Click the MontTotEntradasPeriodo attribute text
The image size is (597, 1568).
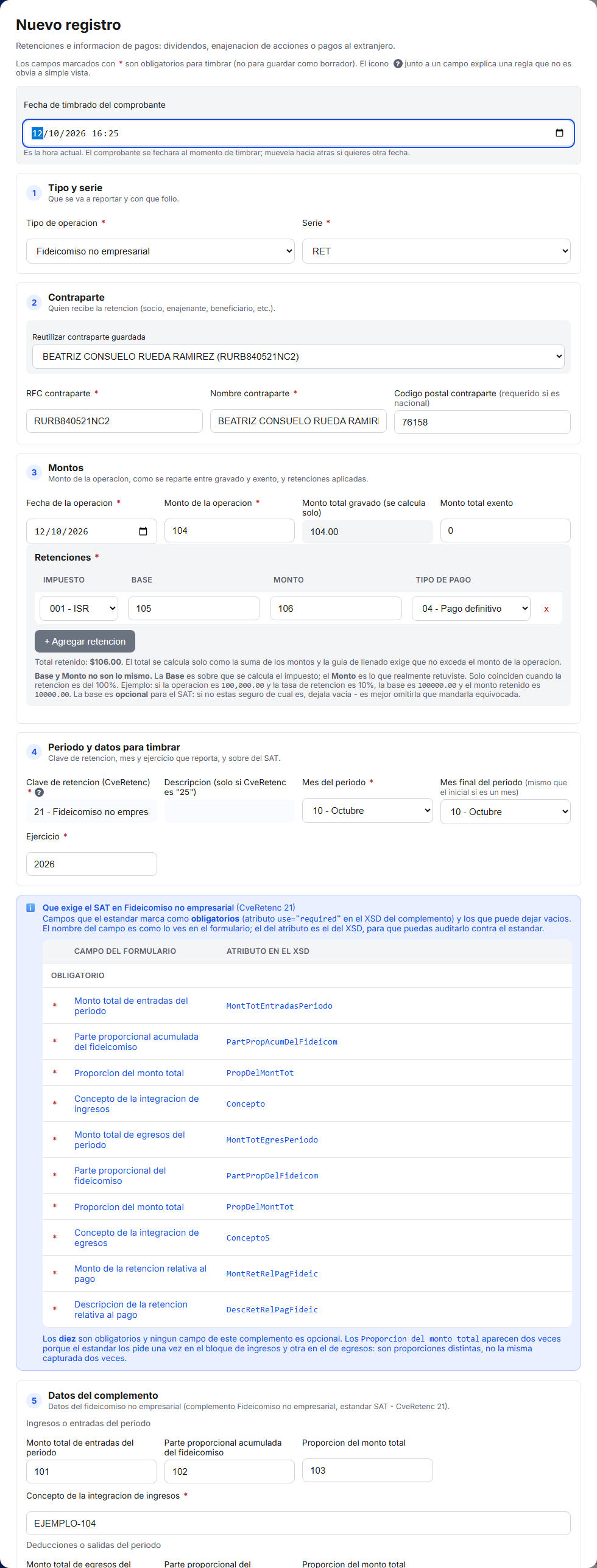pyautogui.click(x=280, y=1006)
